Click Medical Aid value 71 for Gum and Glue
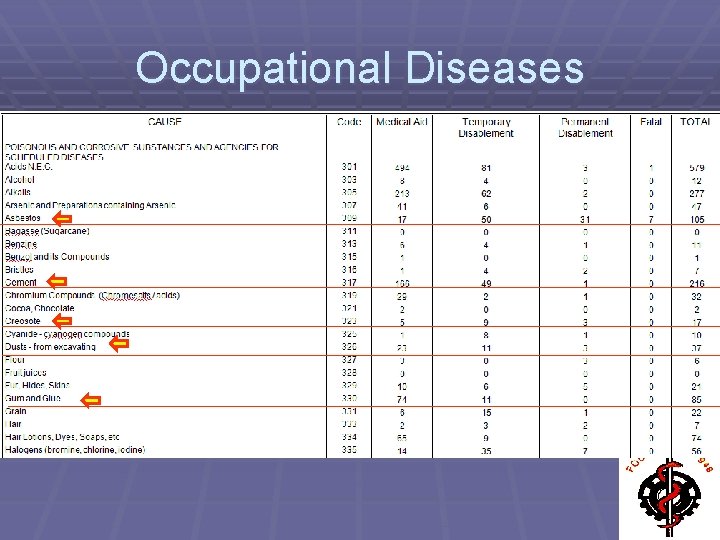 [402, 399]
